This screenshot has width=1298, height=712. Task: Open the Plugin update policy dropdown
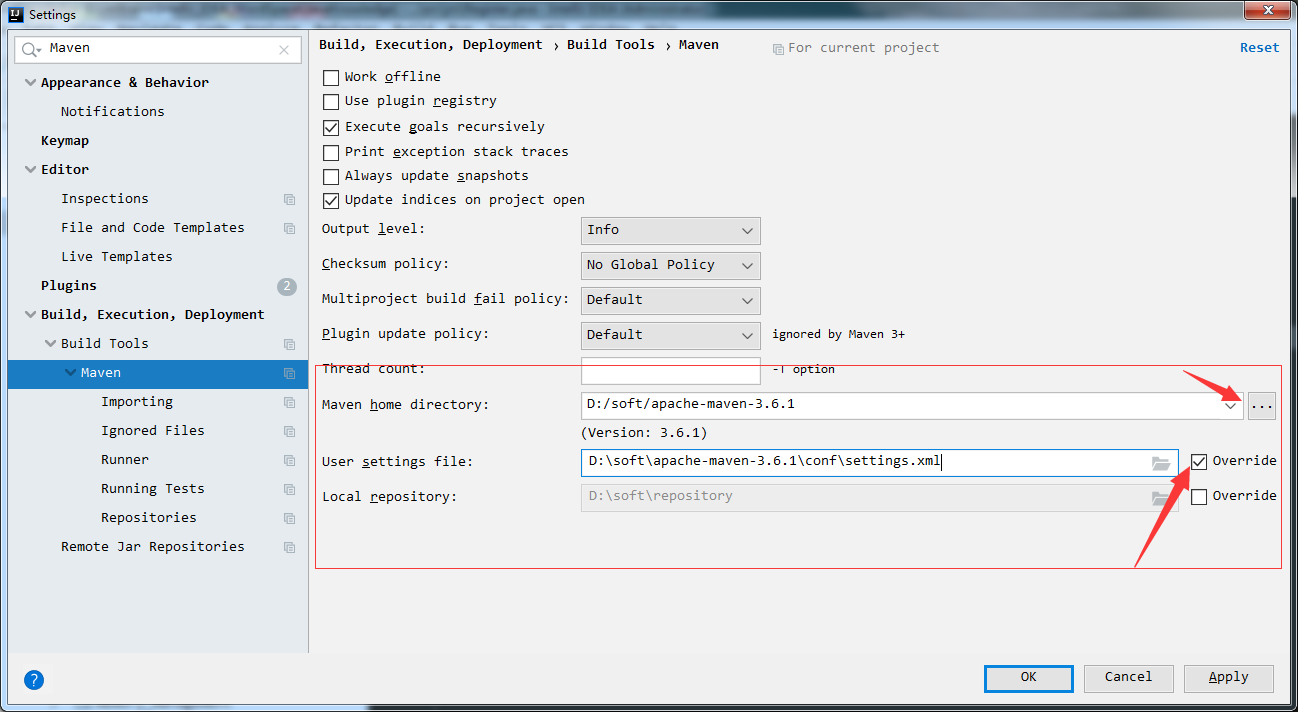click(670, 335)
